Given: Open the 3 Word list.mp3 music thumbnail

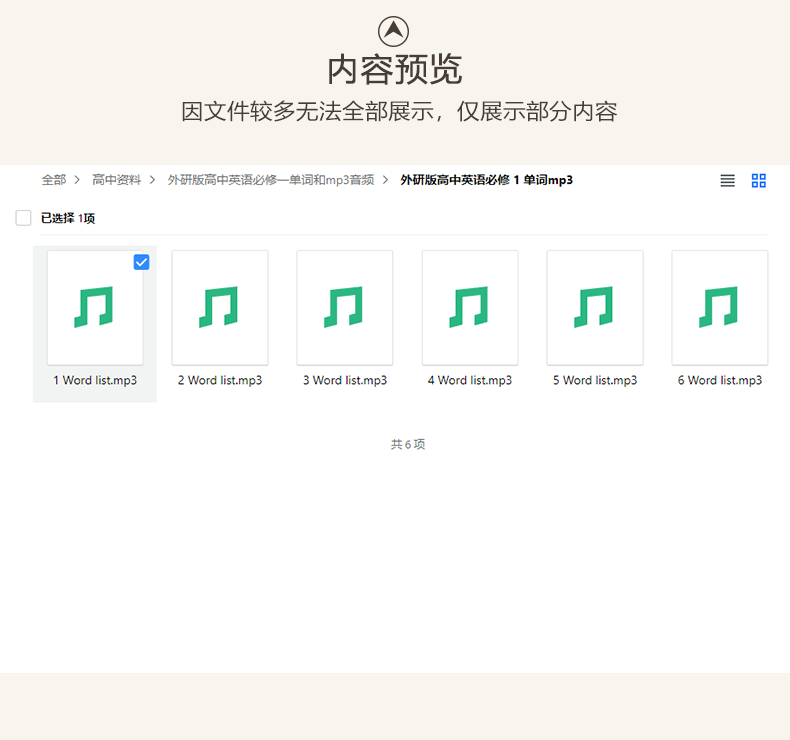Looking at the screenshot, I should 345,307.
